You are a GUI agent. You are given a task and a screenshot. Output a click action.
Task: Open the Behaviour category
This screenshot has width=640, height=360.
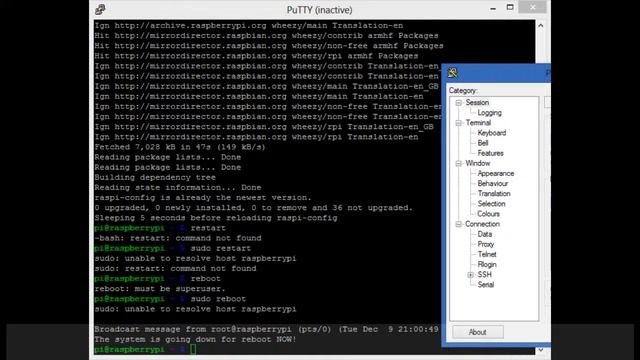tap(493, 184)
